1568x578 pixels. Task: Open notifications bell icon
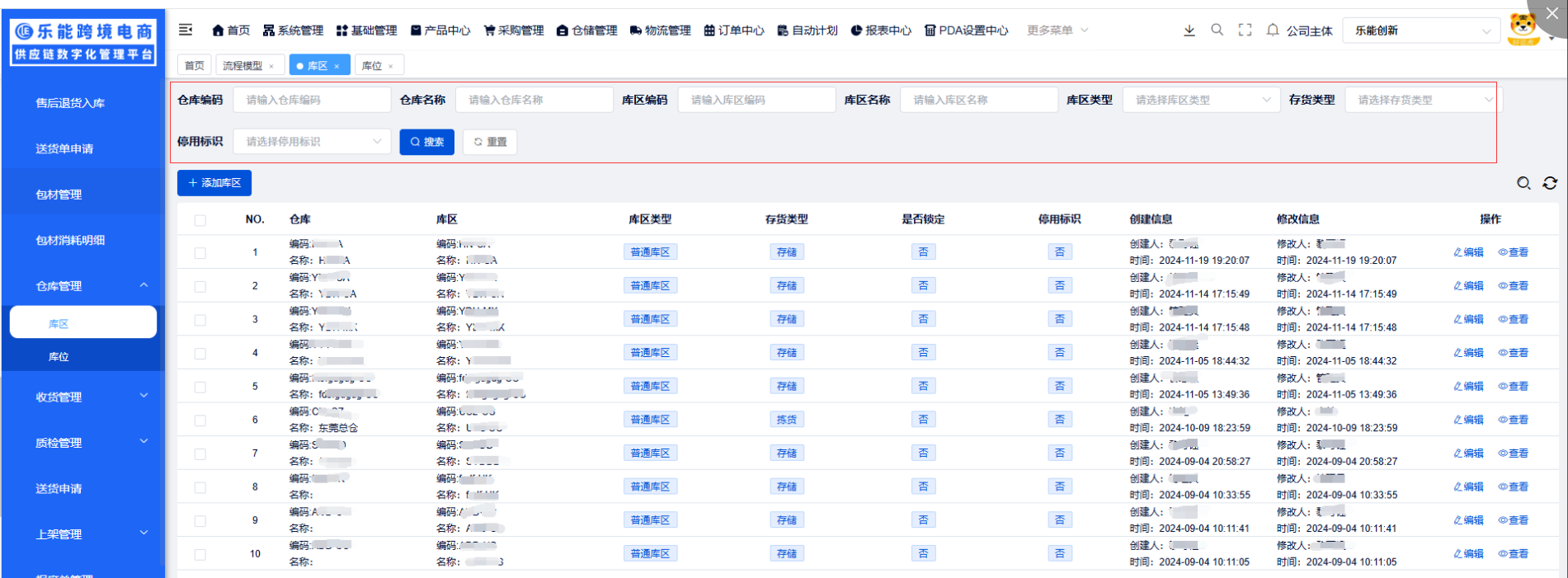[1273, 30]
